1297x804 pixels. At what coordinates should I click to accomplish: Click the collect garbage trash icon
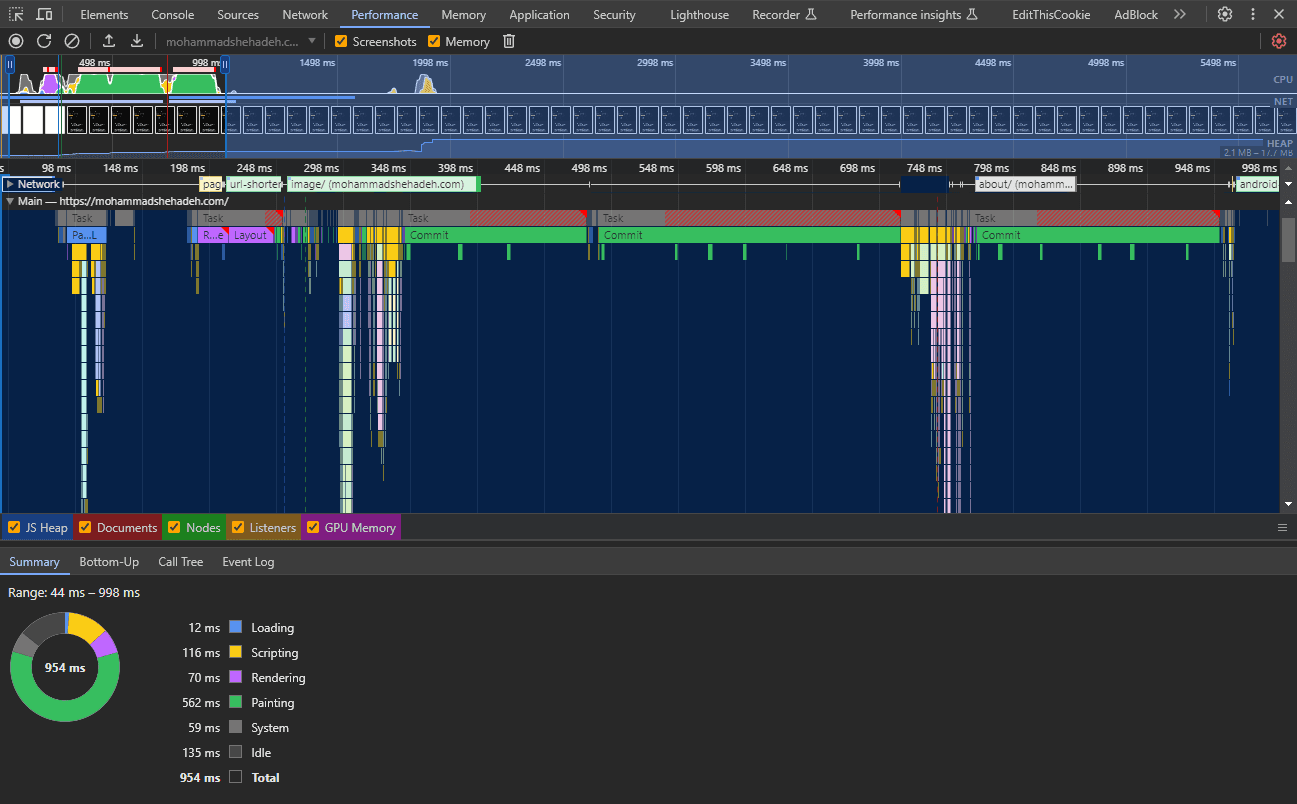pos(509,41)
